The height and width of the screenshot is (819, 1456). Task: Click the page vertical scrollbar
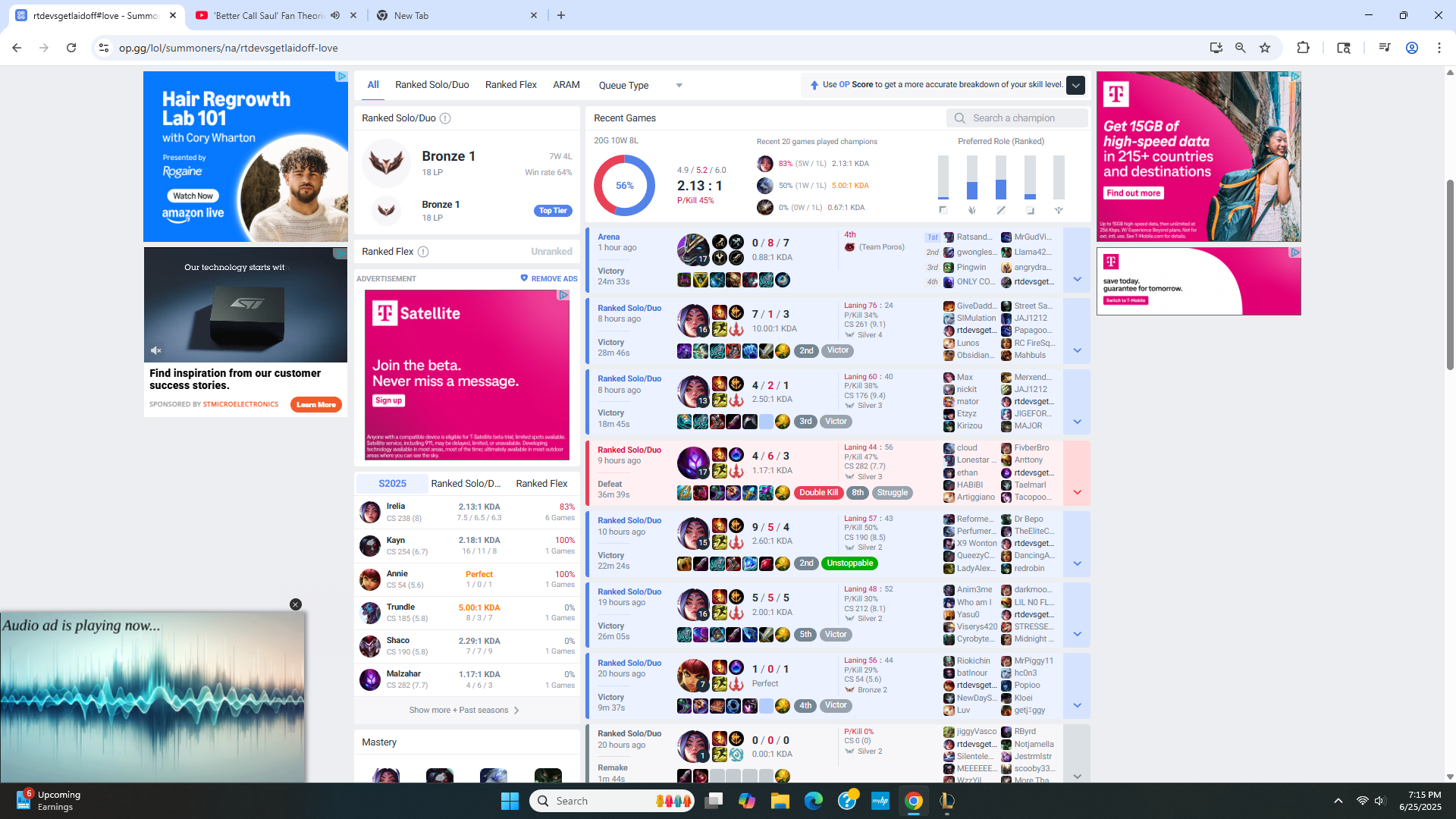click(x=1450, y=273)
